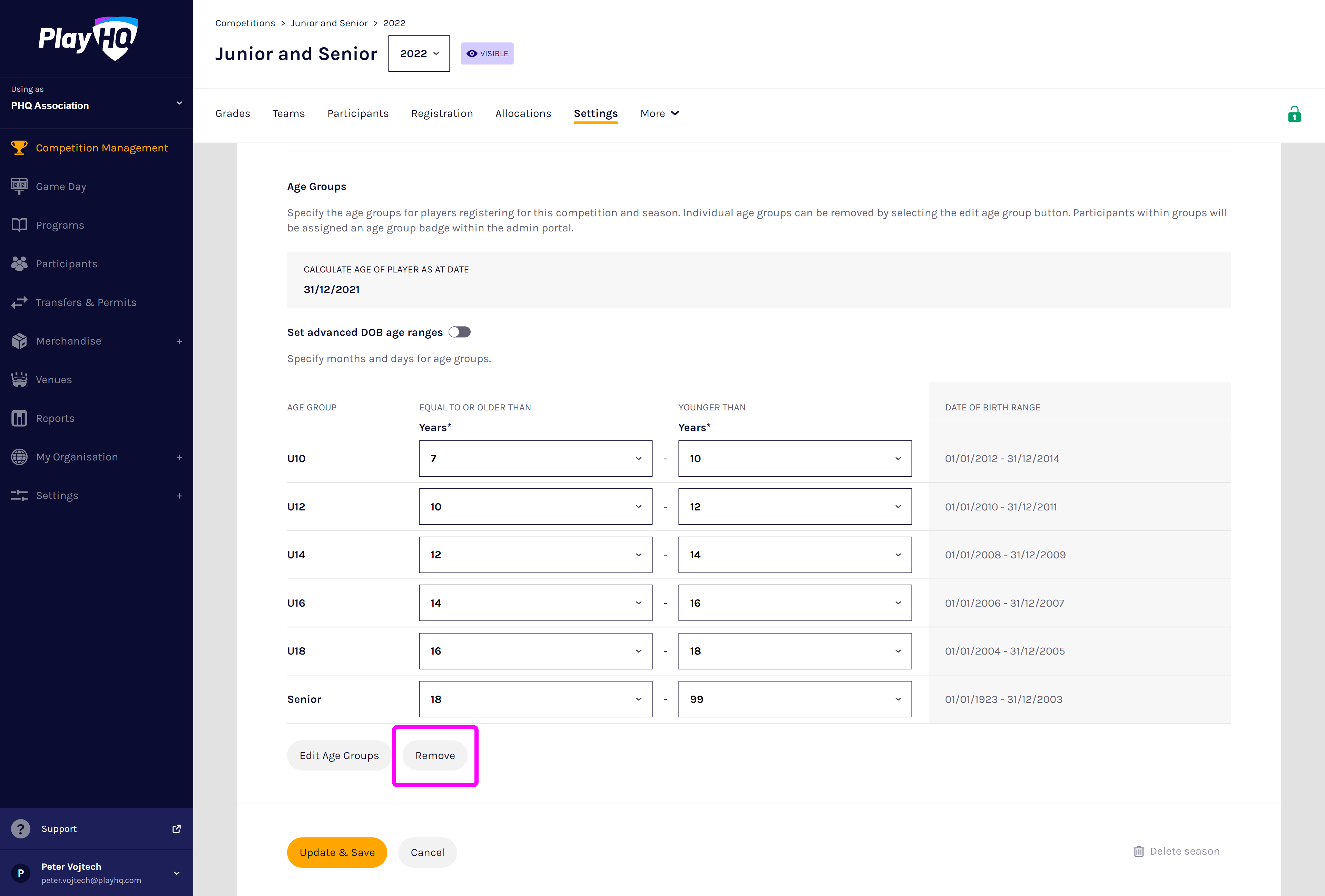Open the Grades tab
Screen dimensions: 1325x896
pos(233,113)
